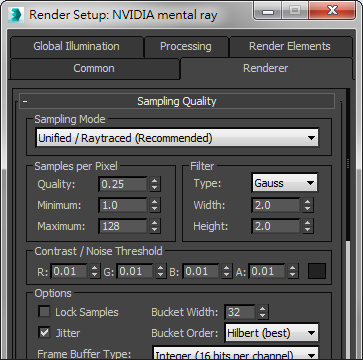Click the Filter Height spinner arrows

pos(308,226)
